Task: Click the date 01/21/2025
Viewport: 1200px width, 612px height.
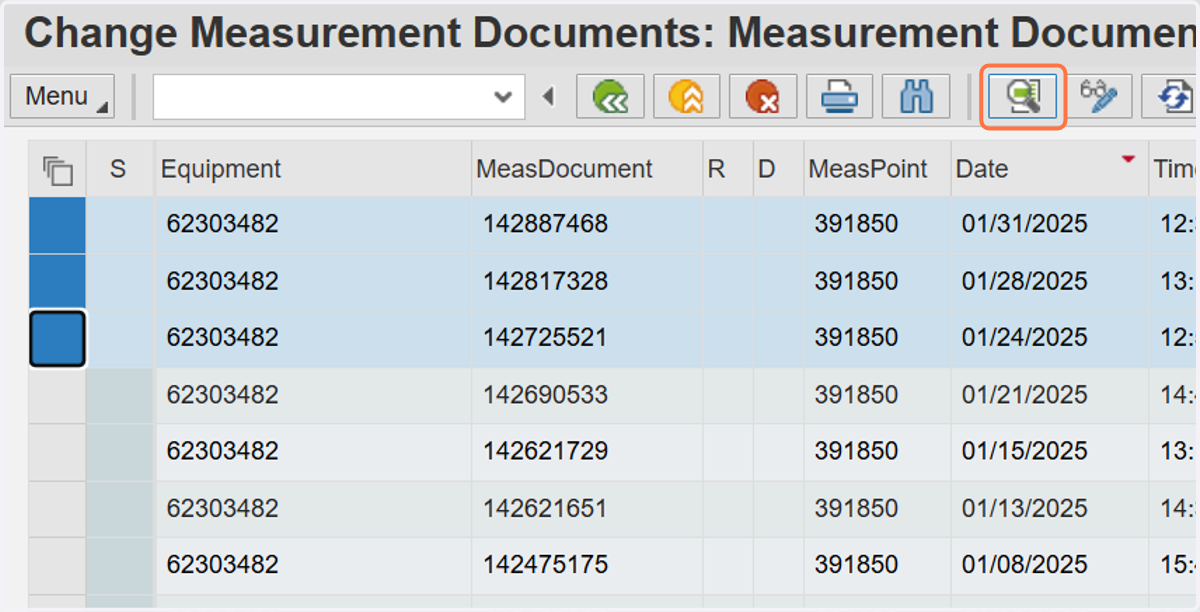Action: [x=1024, y=395]
